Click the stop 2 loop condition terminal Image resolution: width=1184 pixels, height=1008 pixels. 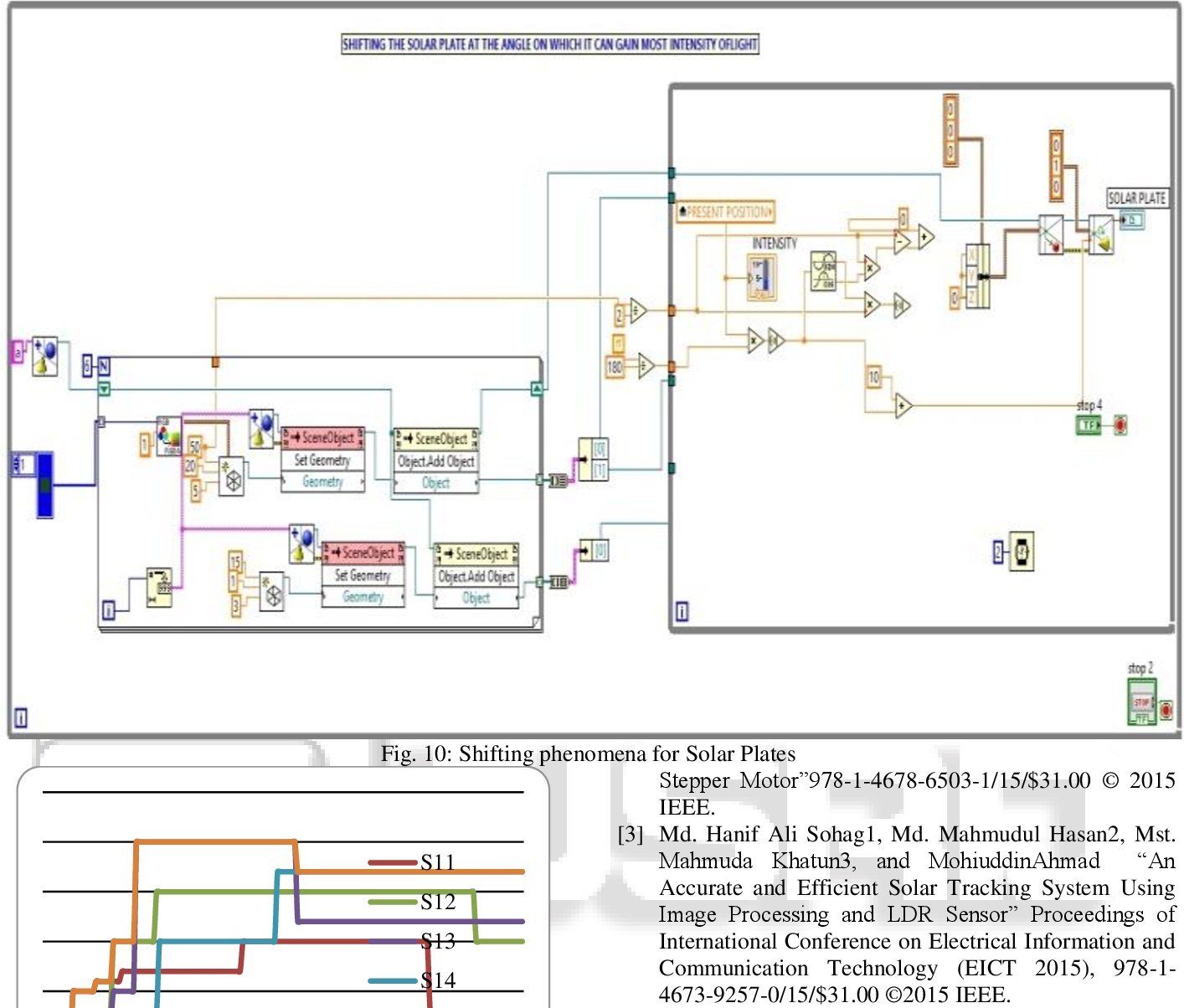coord(1166,711)
